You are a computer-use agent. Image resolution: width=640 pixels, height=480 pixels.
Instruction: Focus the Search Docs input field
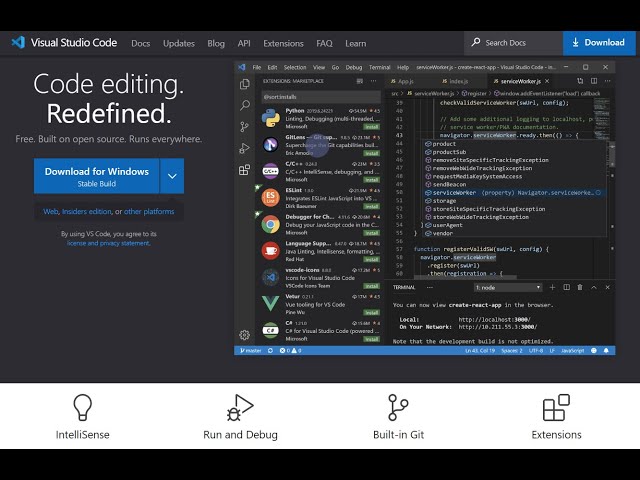(513, 43)
